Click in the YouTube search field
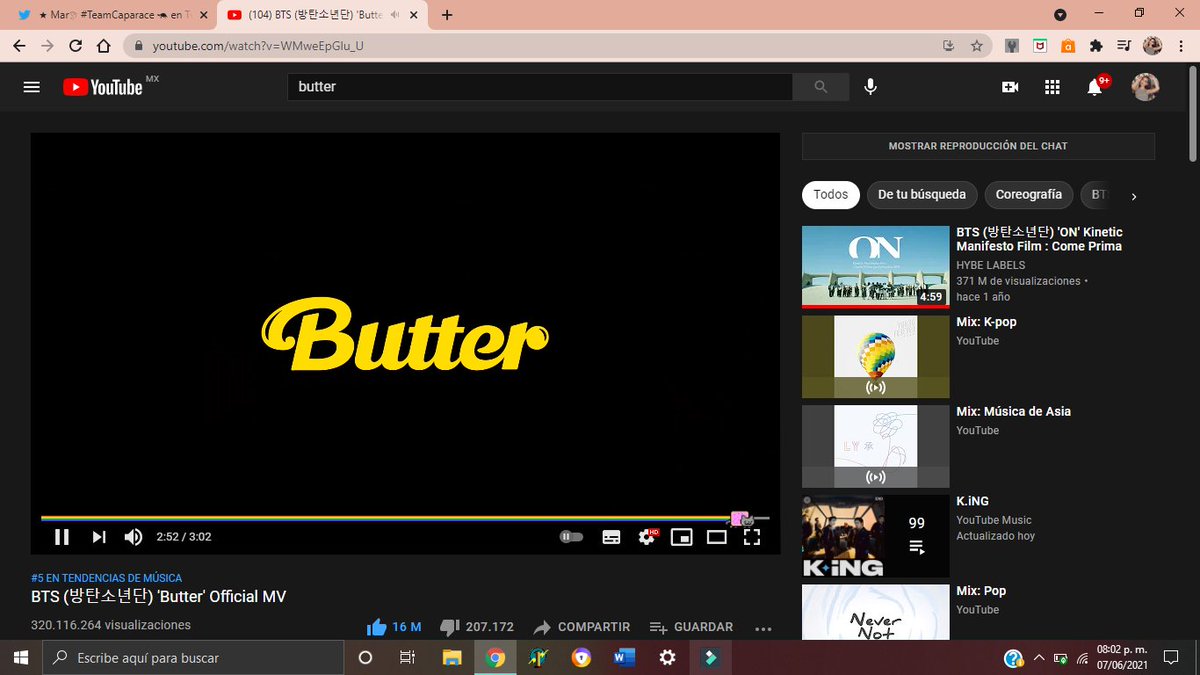 pos(540,87)
